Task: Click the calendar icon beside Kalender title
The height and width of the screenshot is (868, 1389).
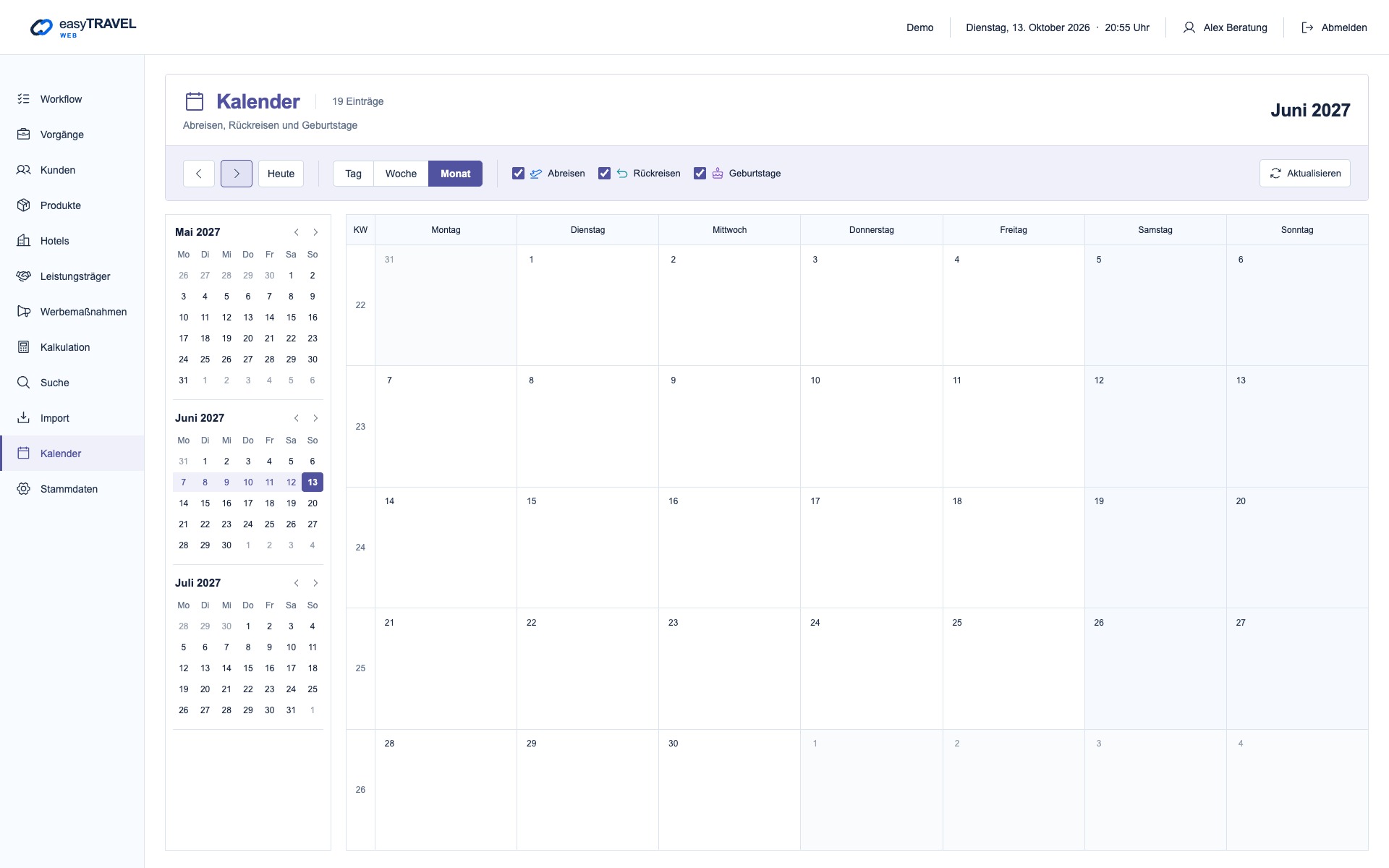Action: [195, 101]
